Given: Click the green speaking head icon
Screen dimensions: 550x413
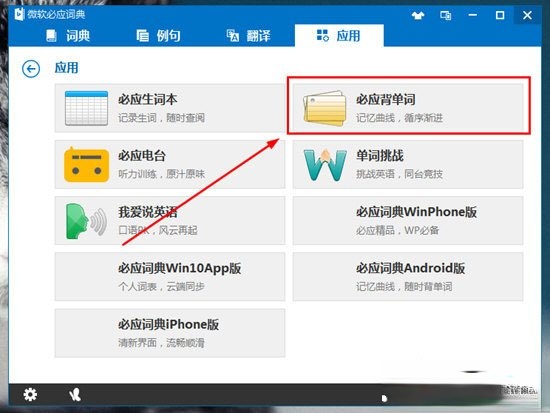Looking at the screenshot, I should [86, 221].
